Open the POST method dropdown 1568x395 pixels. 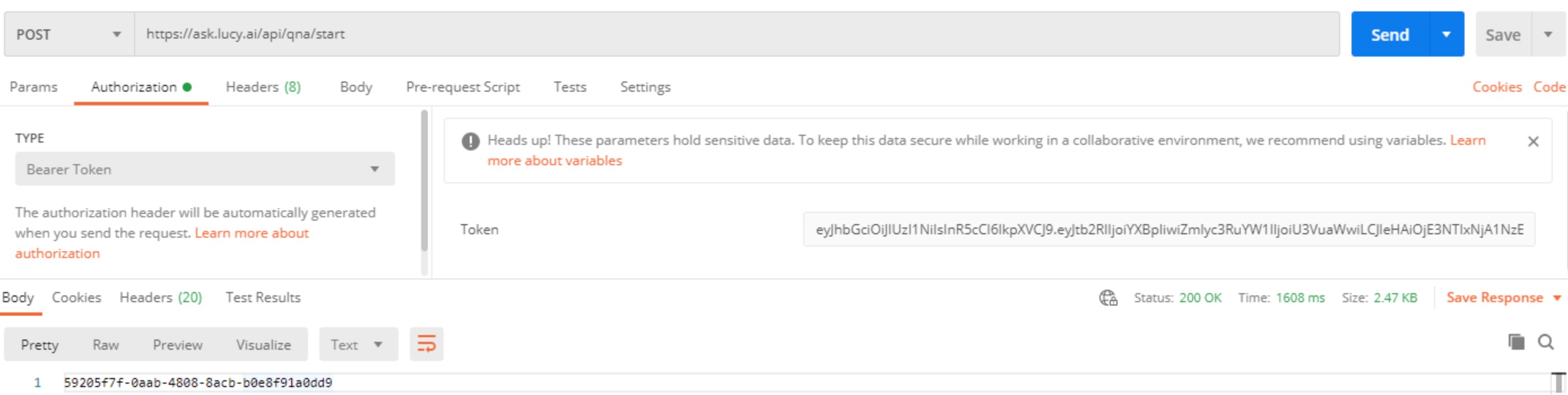[x=69, y=34]
